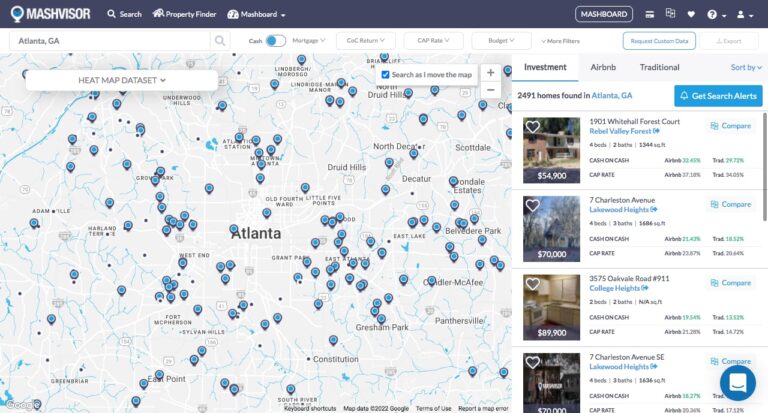This screenshot has width=768, height=413.
Task: Uncheck Search as I move the map
Action: coord(386,75)
